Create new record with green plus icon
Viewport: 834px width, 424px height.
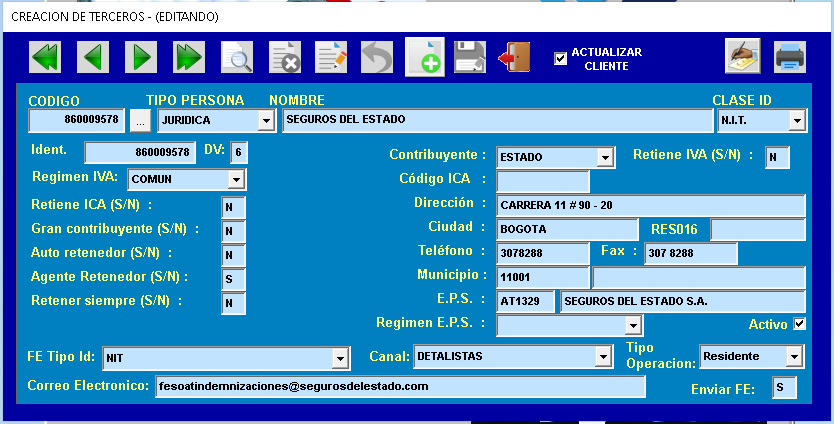[424, 57]
